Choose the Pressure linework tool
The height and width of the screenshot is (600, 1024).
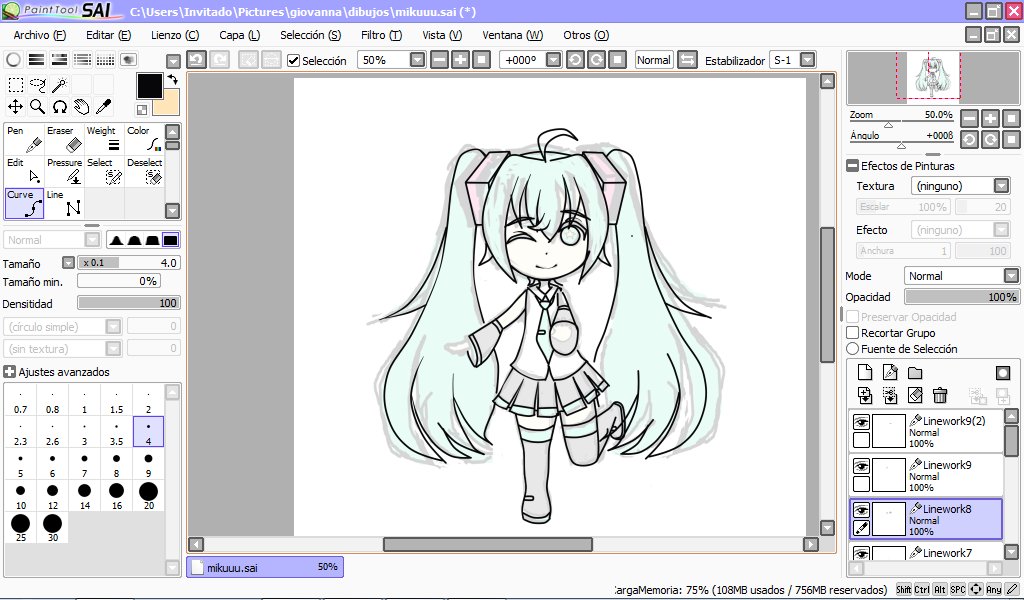click(x=64, y=171)
